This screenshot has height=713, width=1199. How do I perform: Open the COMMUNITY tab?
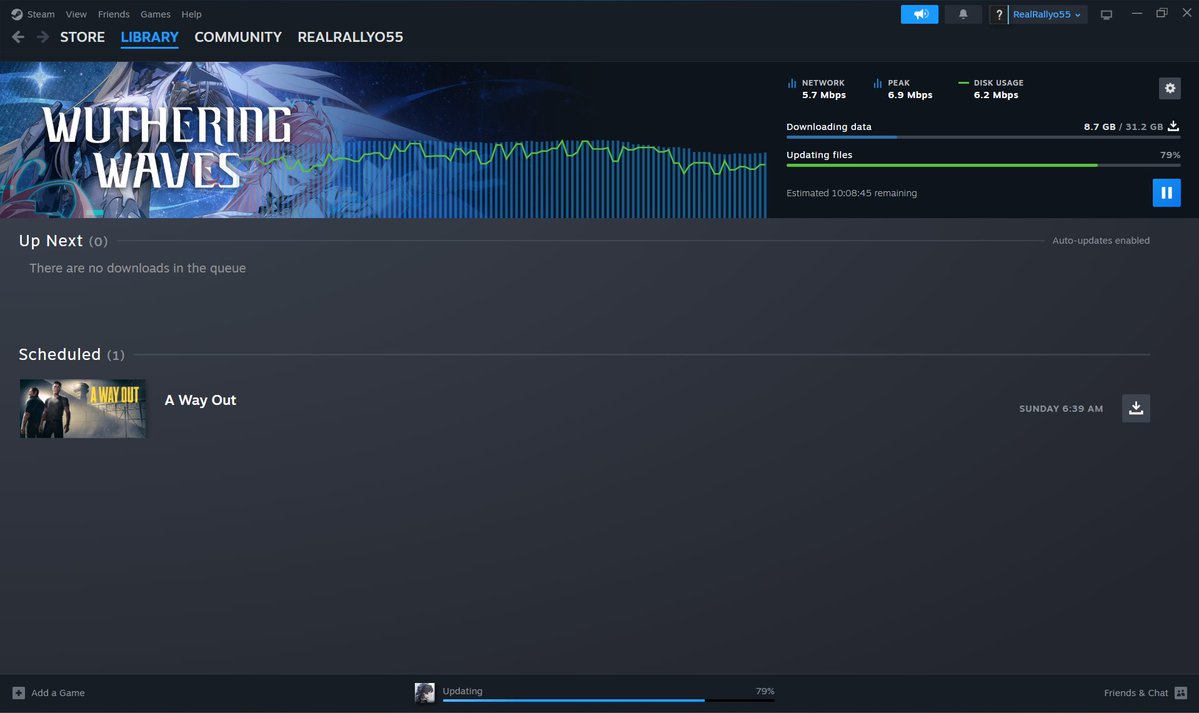pyautogui.click(x=238, y=37)
